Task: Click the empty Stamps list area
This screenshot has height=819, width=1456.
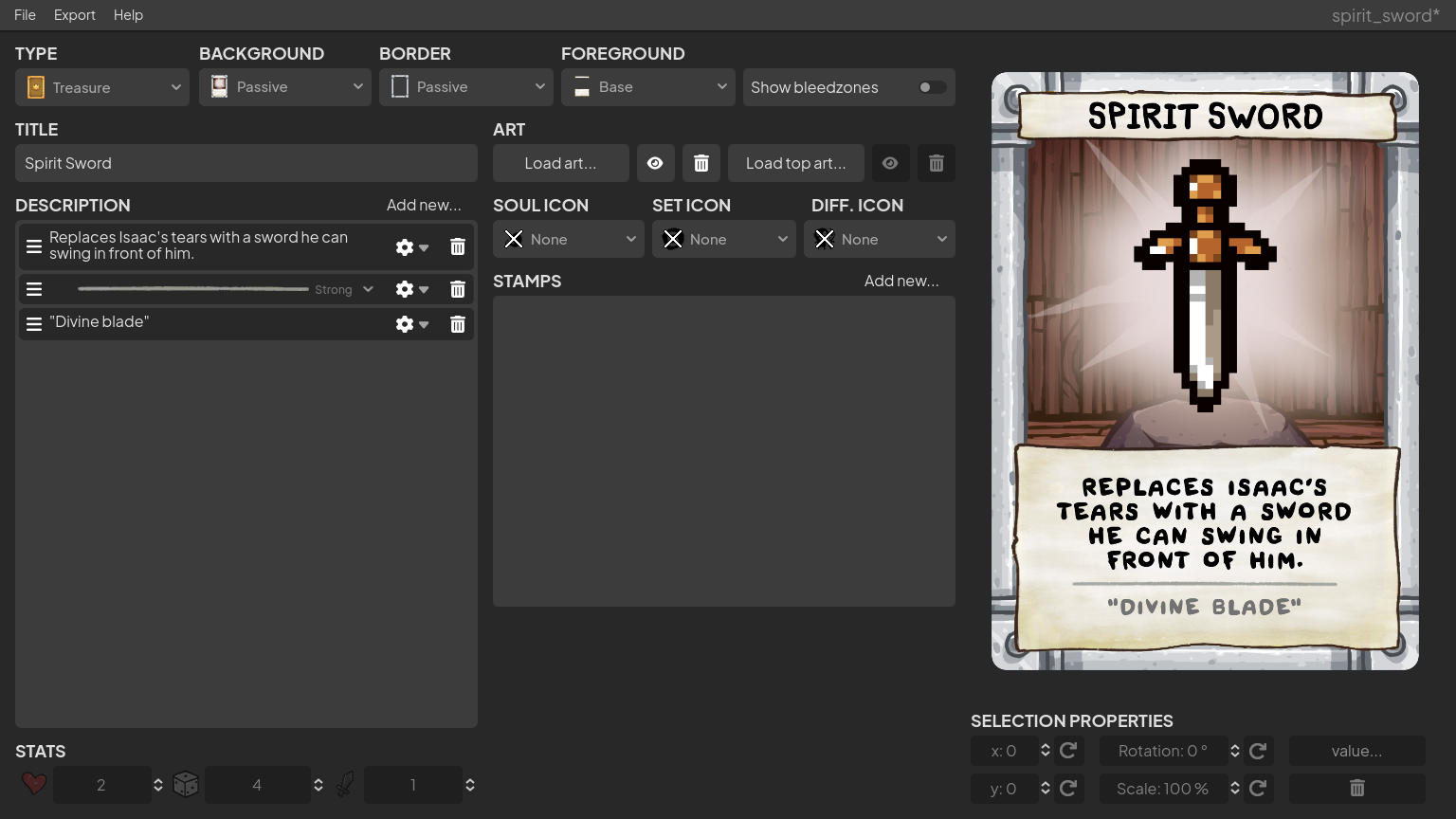Action: [724, 451]
